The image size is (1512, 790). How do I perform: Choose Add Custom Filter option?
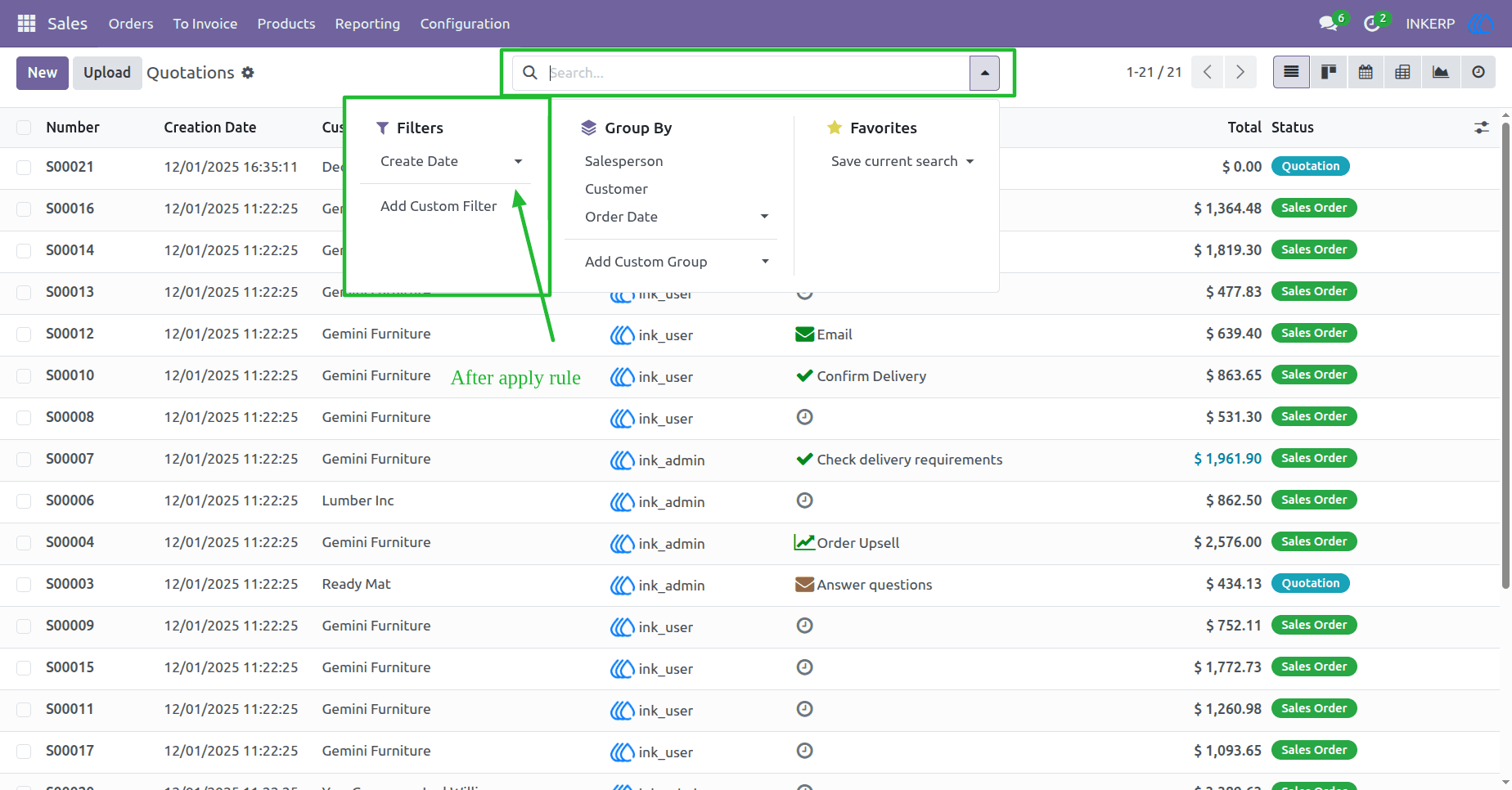(439, 206)
